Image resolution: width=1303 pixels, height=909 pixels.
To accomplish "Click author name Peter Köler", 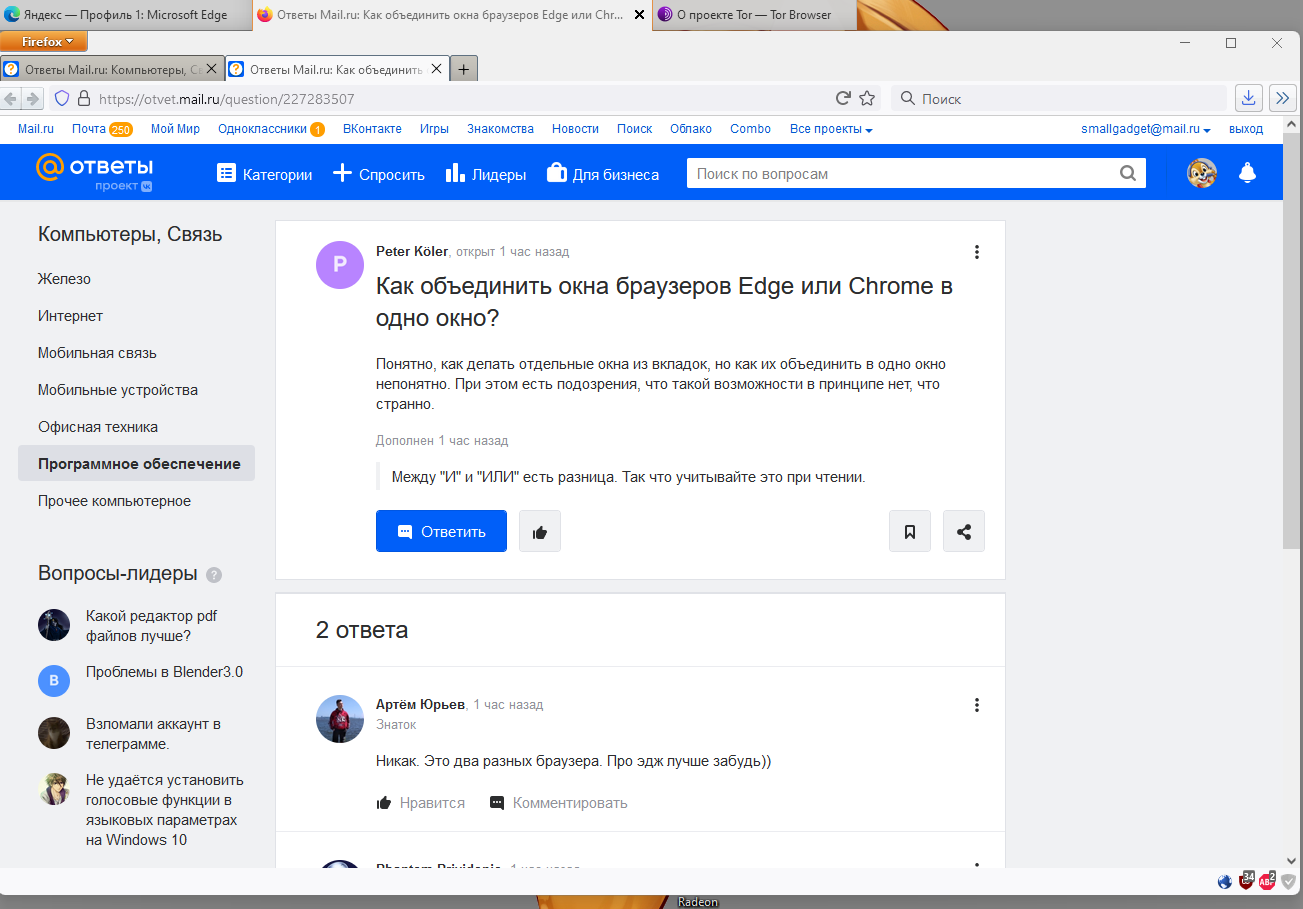I will pos(412,251).
